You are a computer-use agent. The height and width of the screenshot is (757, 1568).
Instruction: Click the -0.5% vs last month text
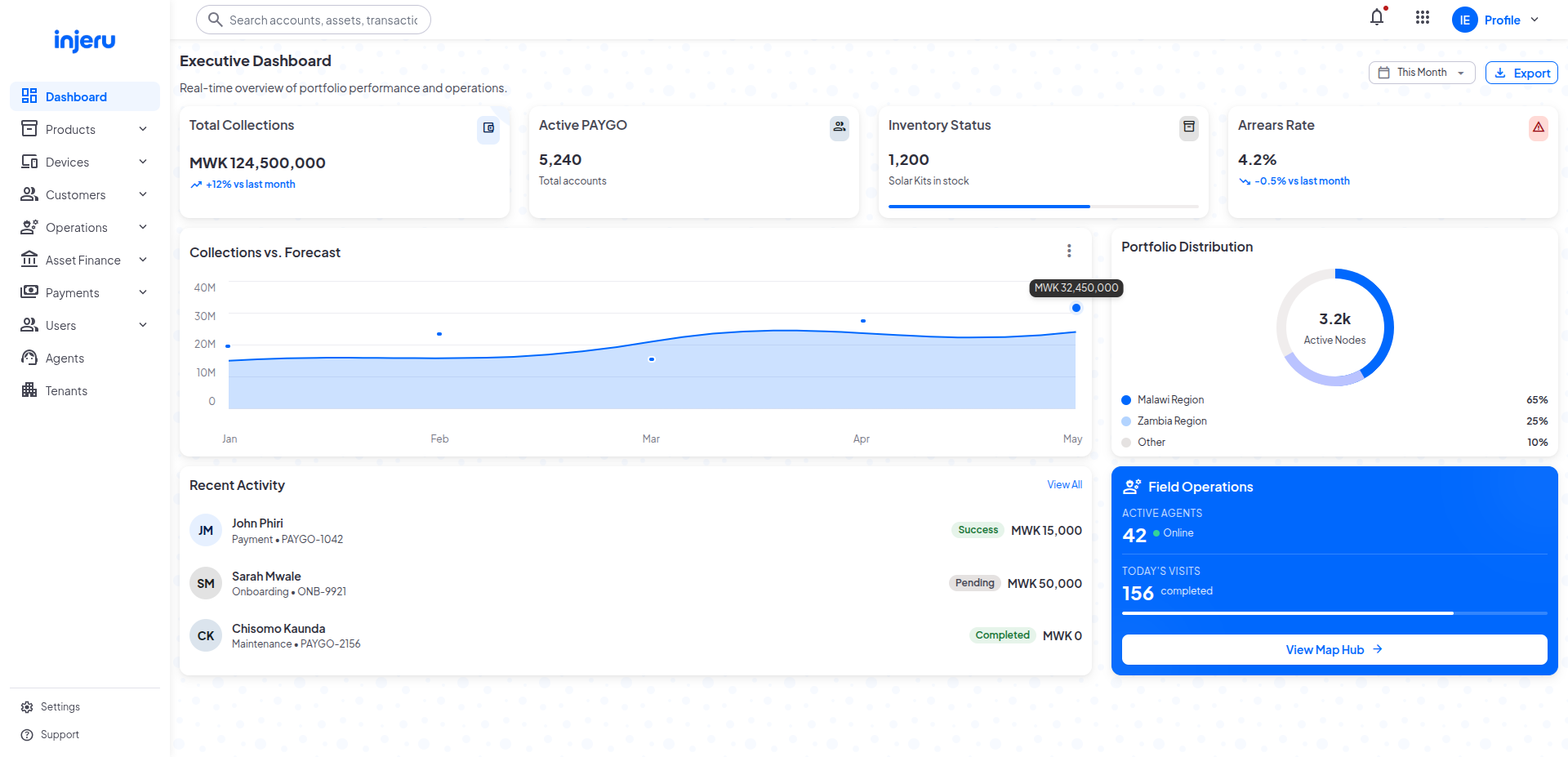(x=1302, y=181)
